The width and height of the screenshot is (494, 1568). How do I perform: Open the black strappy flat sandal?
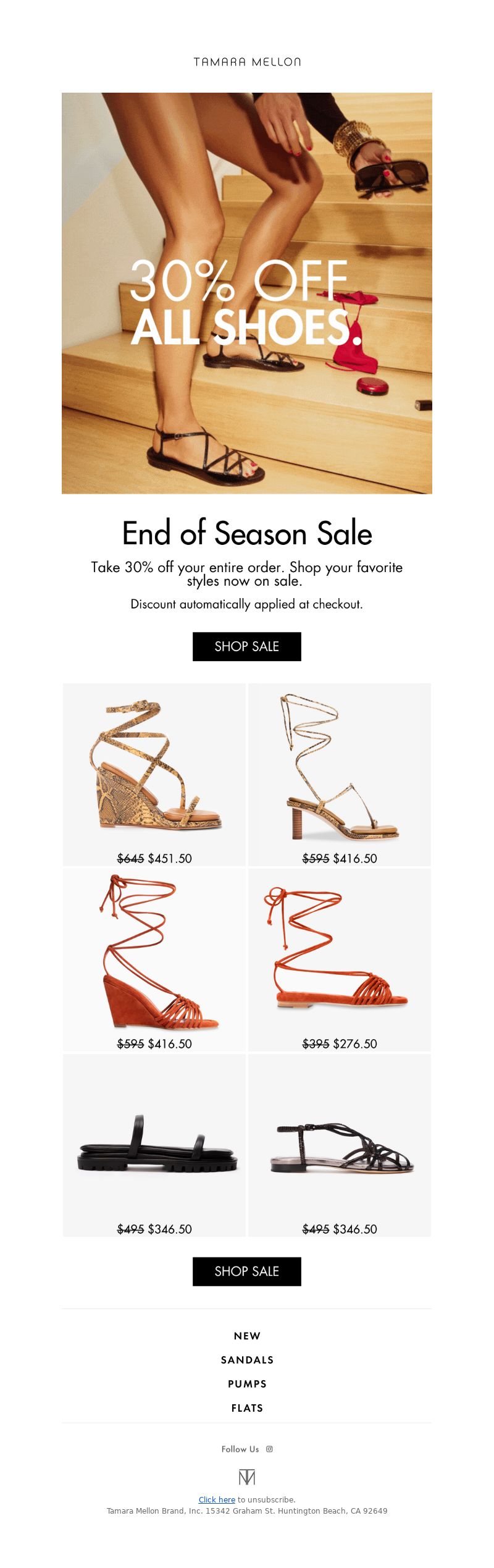point(340,1145)
